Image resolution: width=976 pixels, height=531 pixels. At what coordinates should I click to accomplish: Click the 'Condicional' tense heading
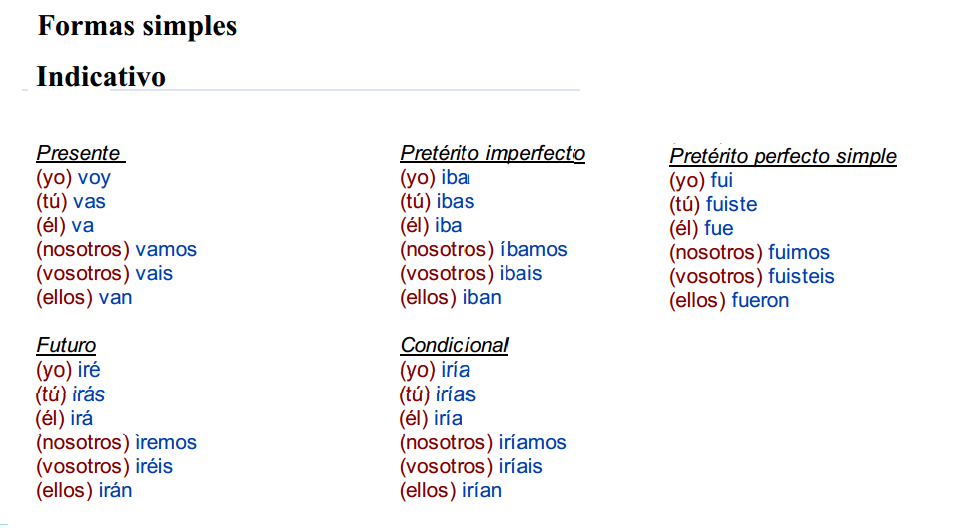coord(454,346)
